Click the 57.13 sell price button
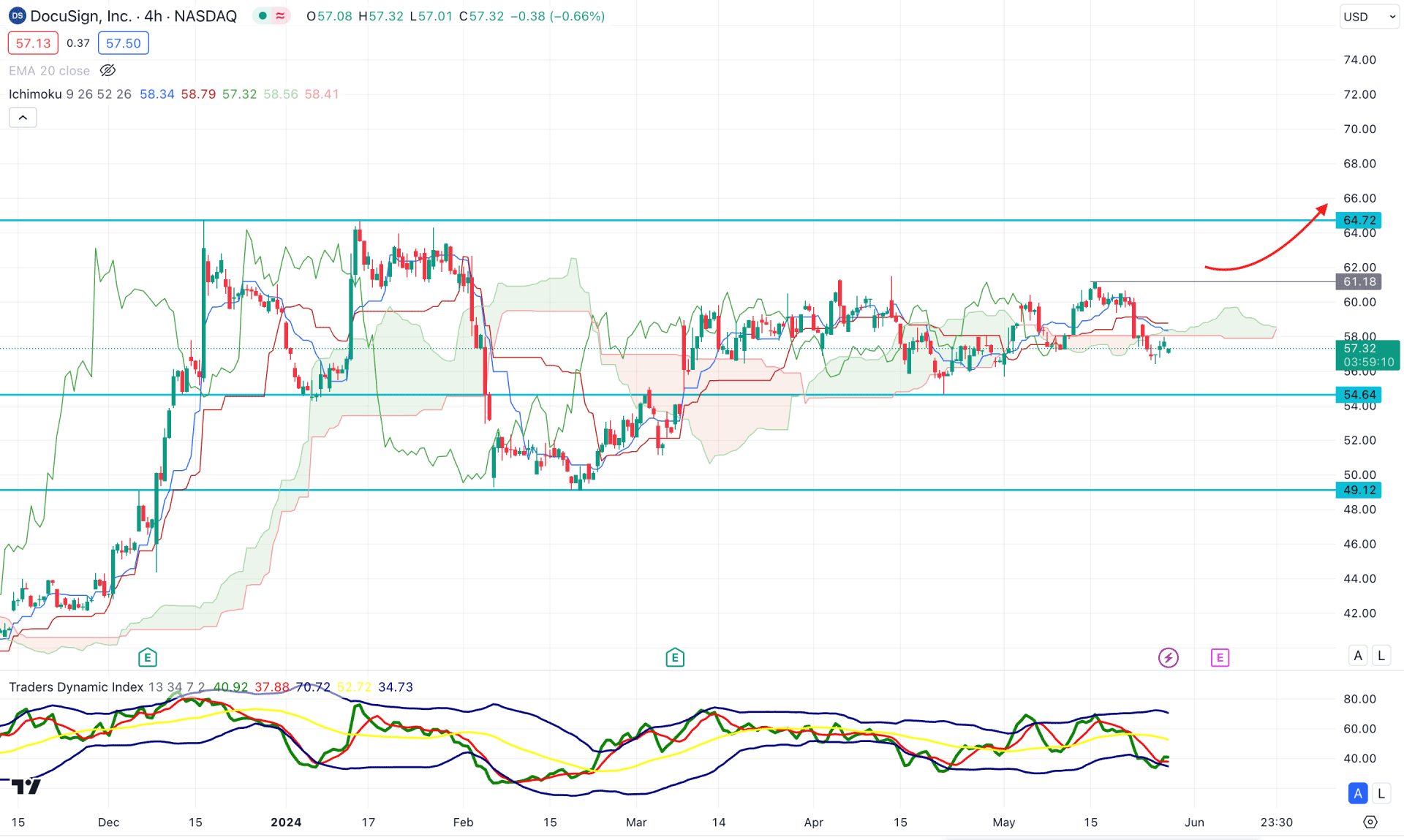Viewport: 1404px width, 840px height. click(x=33, y=43)
